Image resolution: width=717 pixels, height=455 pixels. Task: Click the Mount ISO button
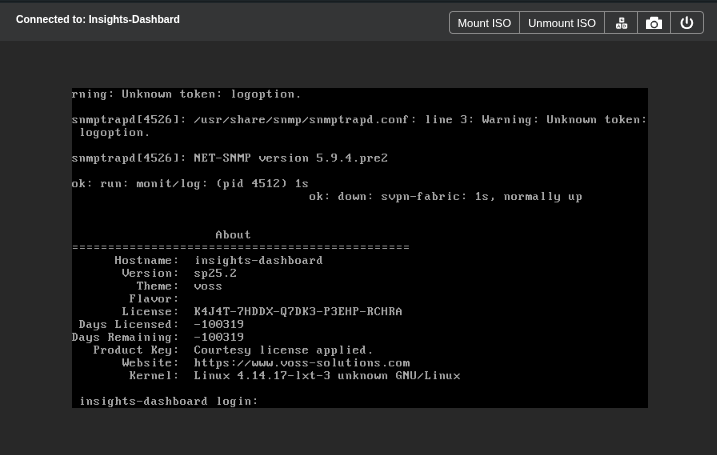(x=484, y=23)
